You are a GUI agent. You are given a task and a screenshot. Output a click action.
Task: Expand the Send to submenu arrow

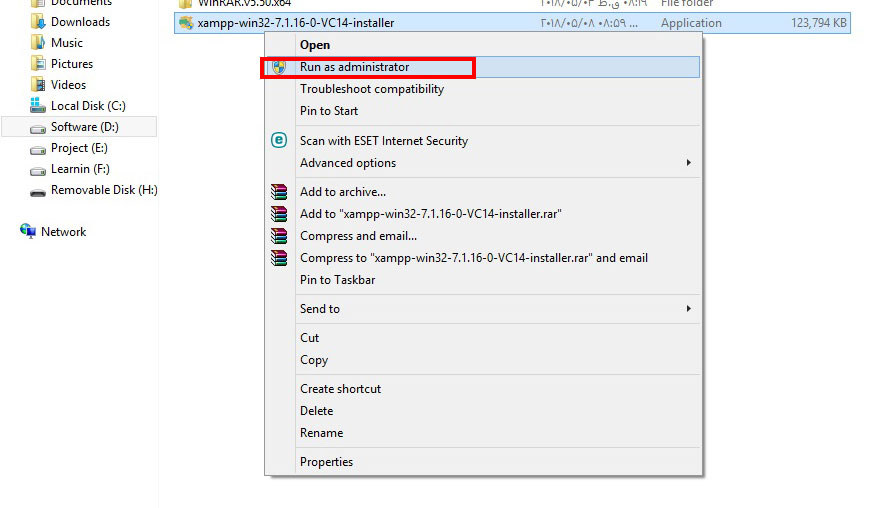point(688,309)
